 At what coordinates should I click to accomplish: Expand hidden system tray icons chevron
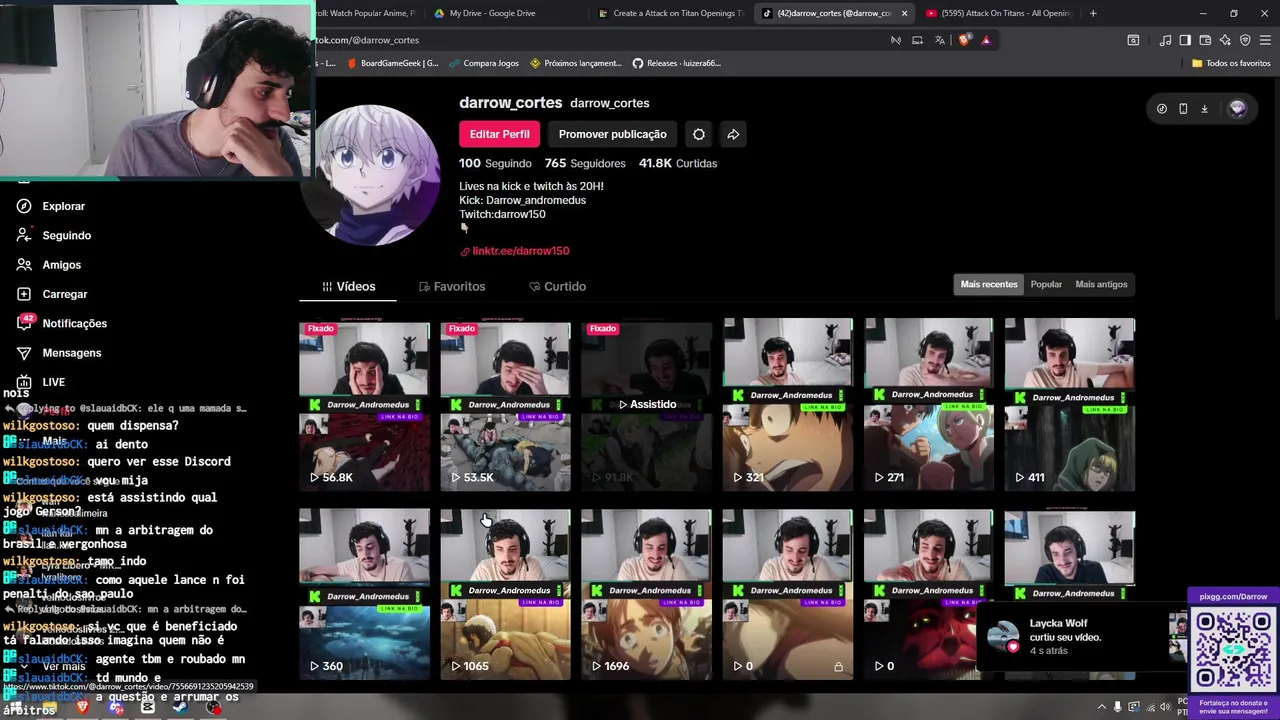(x=1102, y=707)
